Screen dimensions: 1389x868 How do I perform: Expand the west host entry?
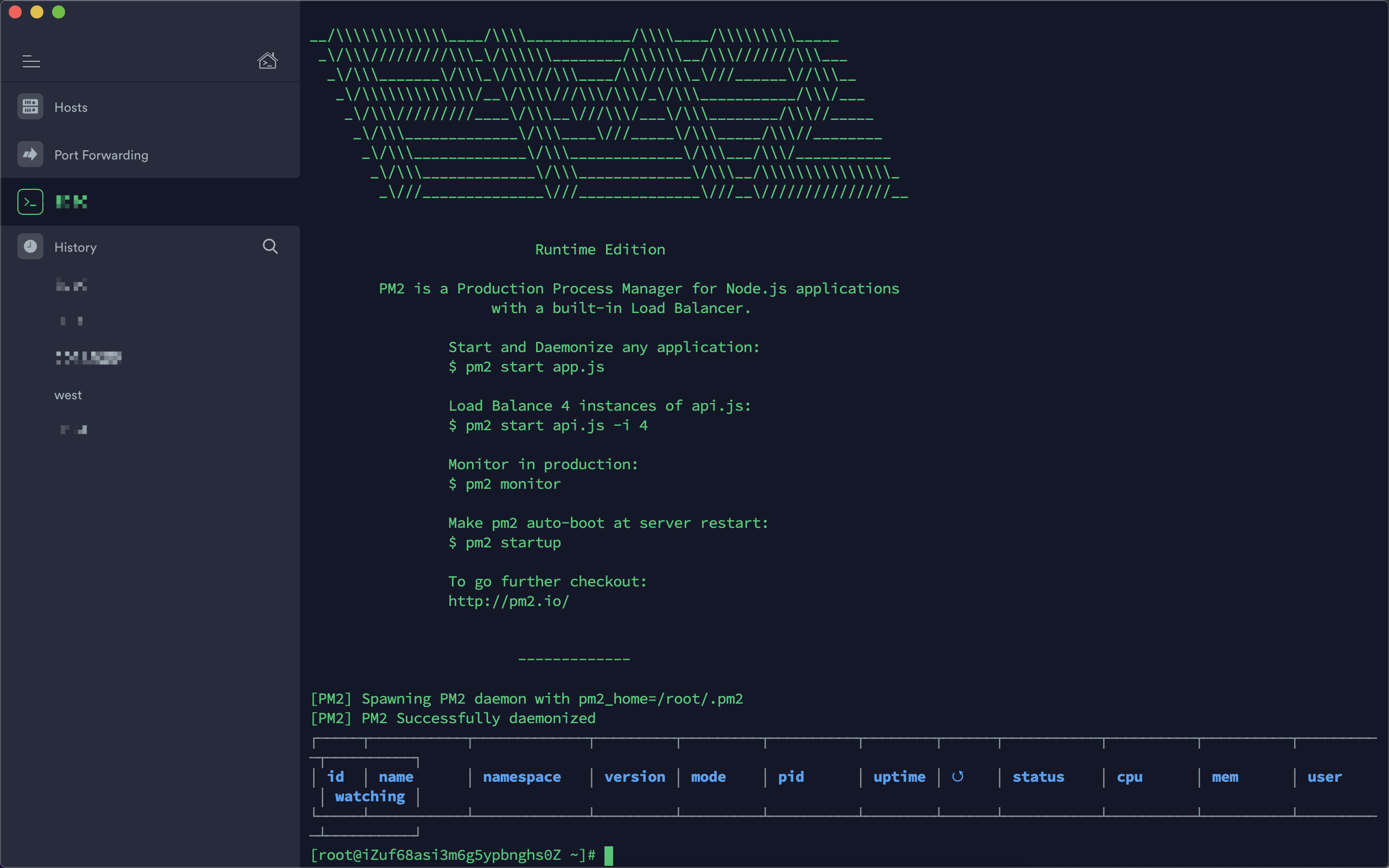[x=66, y=393]
